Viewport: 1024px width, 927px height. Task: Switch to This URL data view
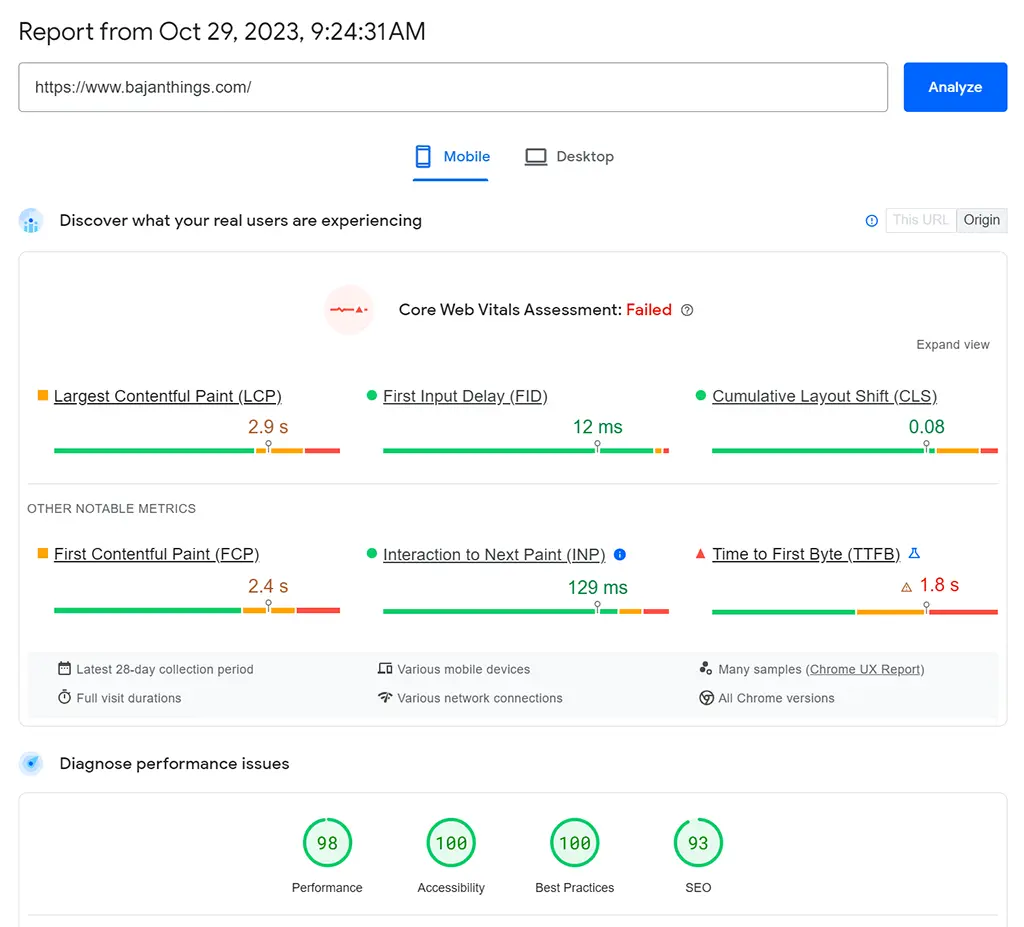click(920, 220)
